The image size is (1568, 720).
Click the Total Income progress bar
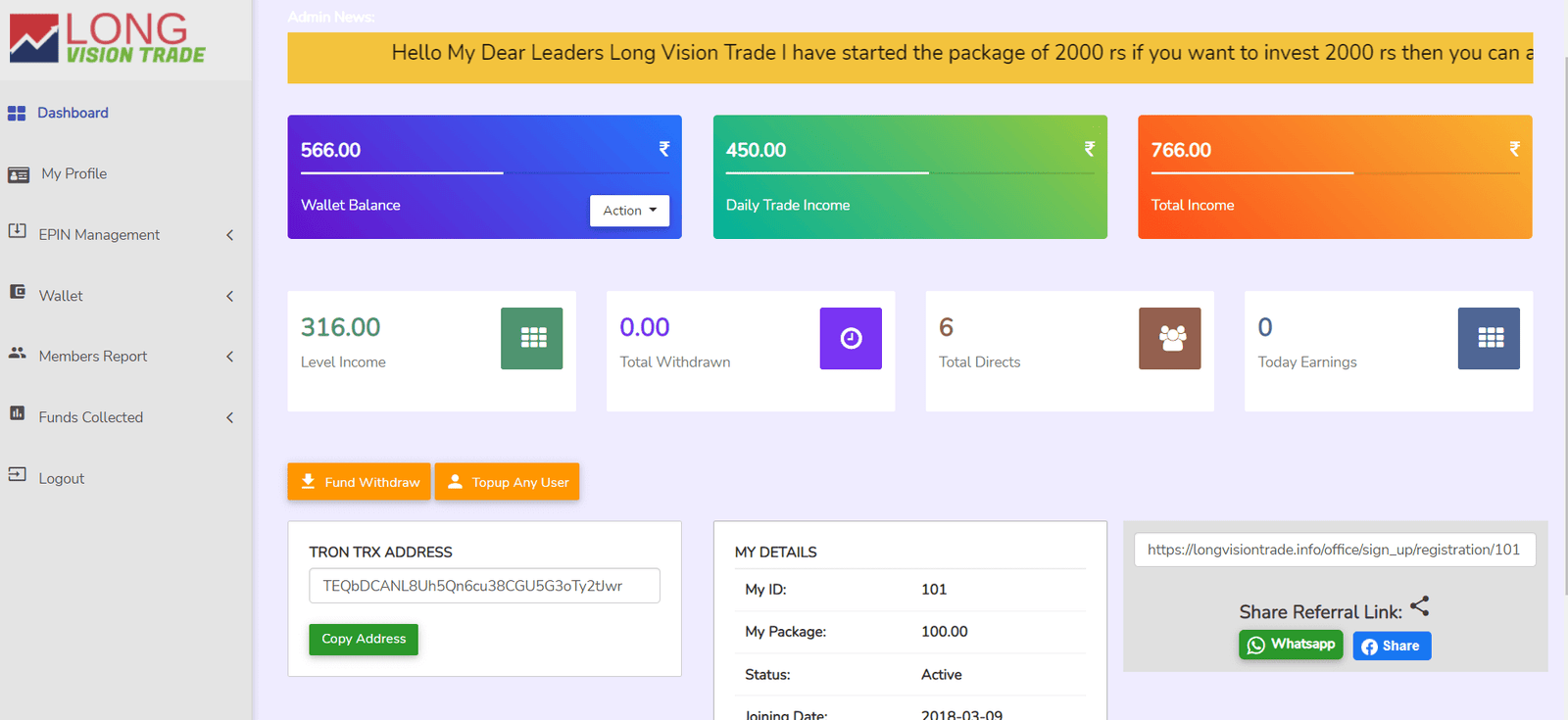tap(1336, 173)
